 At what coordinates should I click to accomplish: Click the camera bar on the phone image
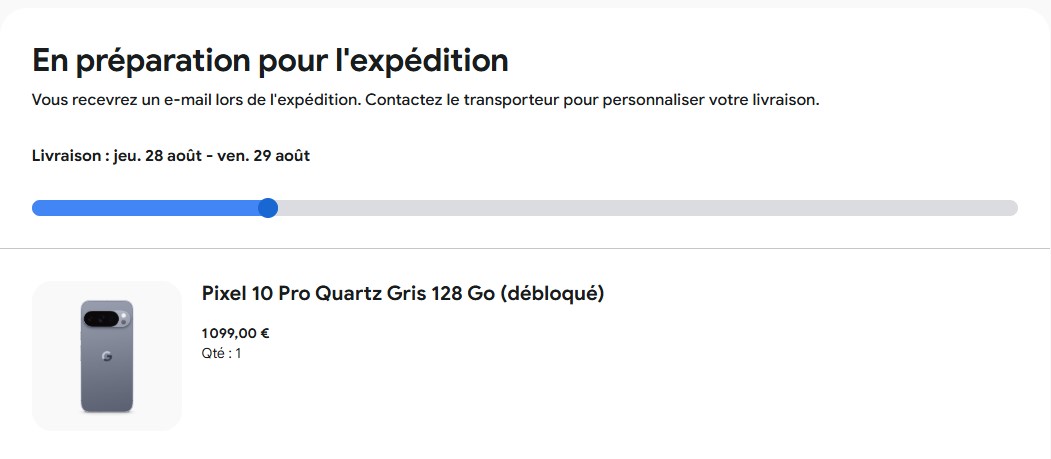(107, 319)
